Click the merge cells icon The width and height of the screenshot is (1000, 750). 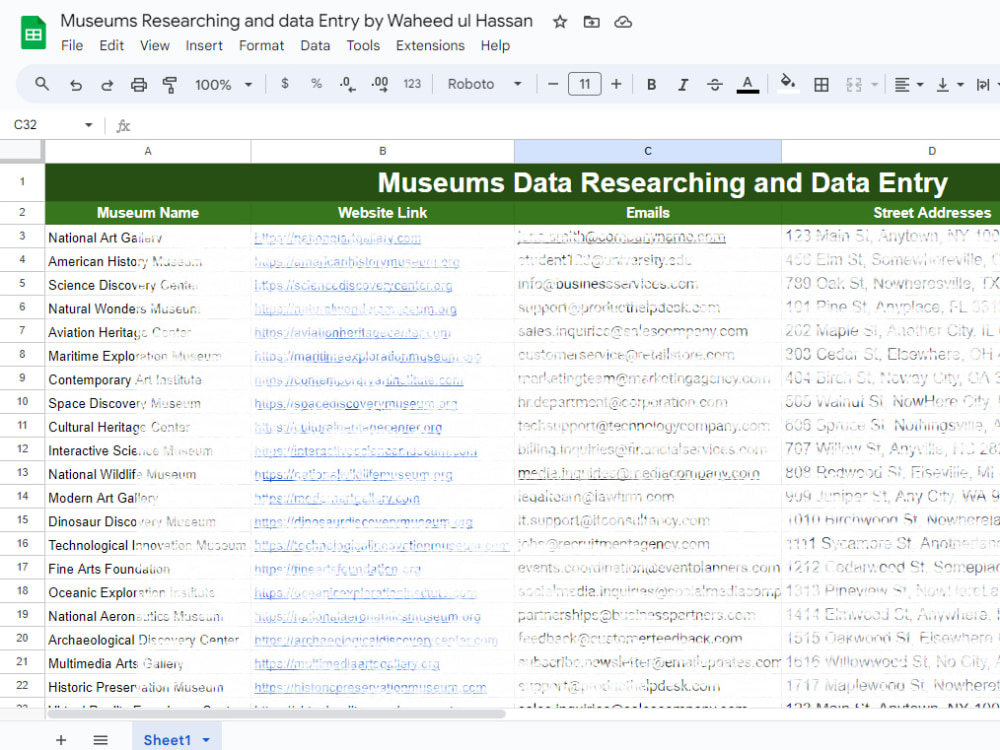[x=854, y=84]
